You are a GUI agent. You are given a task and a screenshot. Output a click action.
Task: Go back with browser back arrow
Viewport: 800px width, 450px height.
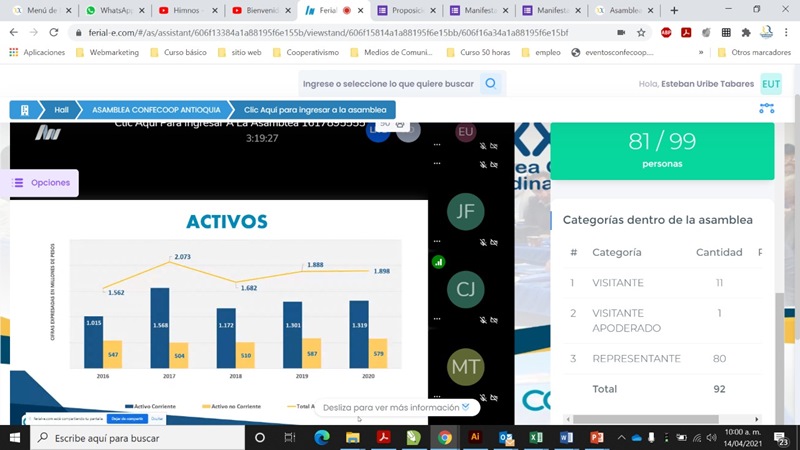pos(14,33)
